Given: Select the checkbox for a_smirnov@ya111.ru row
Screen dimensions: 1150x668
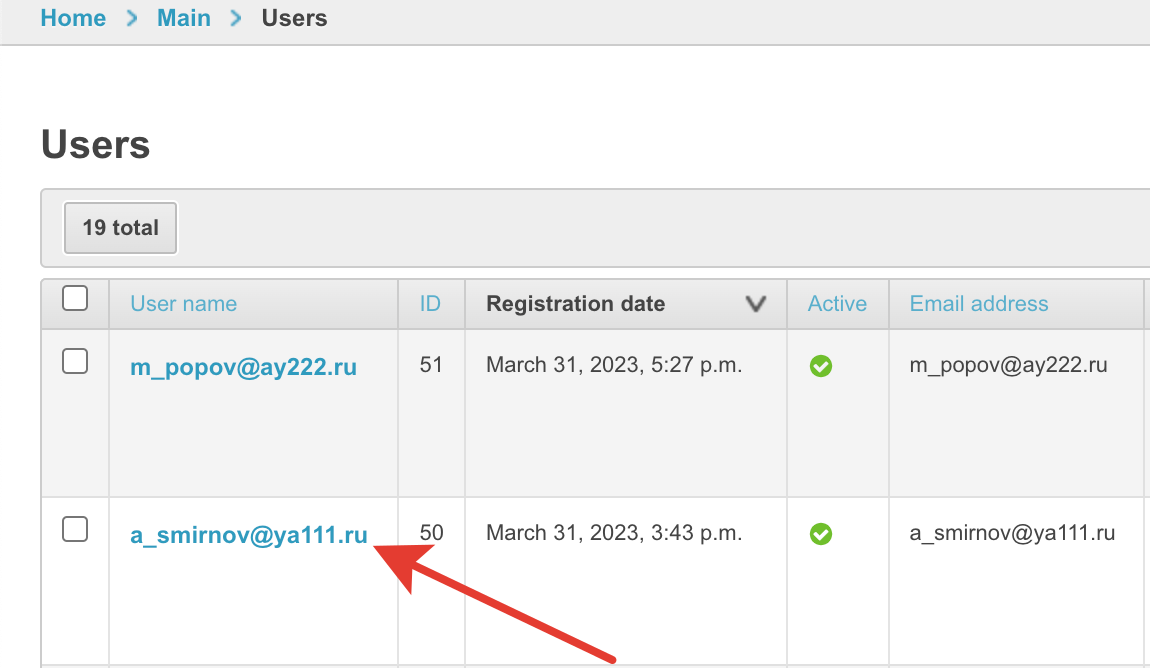Looking at the screenshot, I should pos(75,530).
